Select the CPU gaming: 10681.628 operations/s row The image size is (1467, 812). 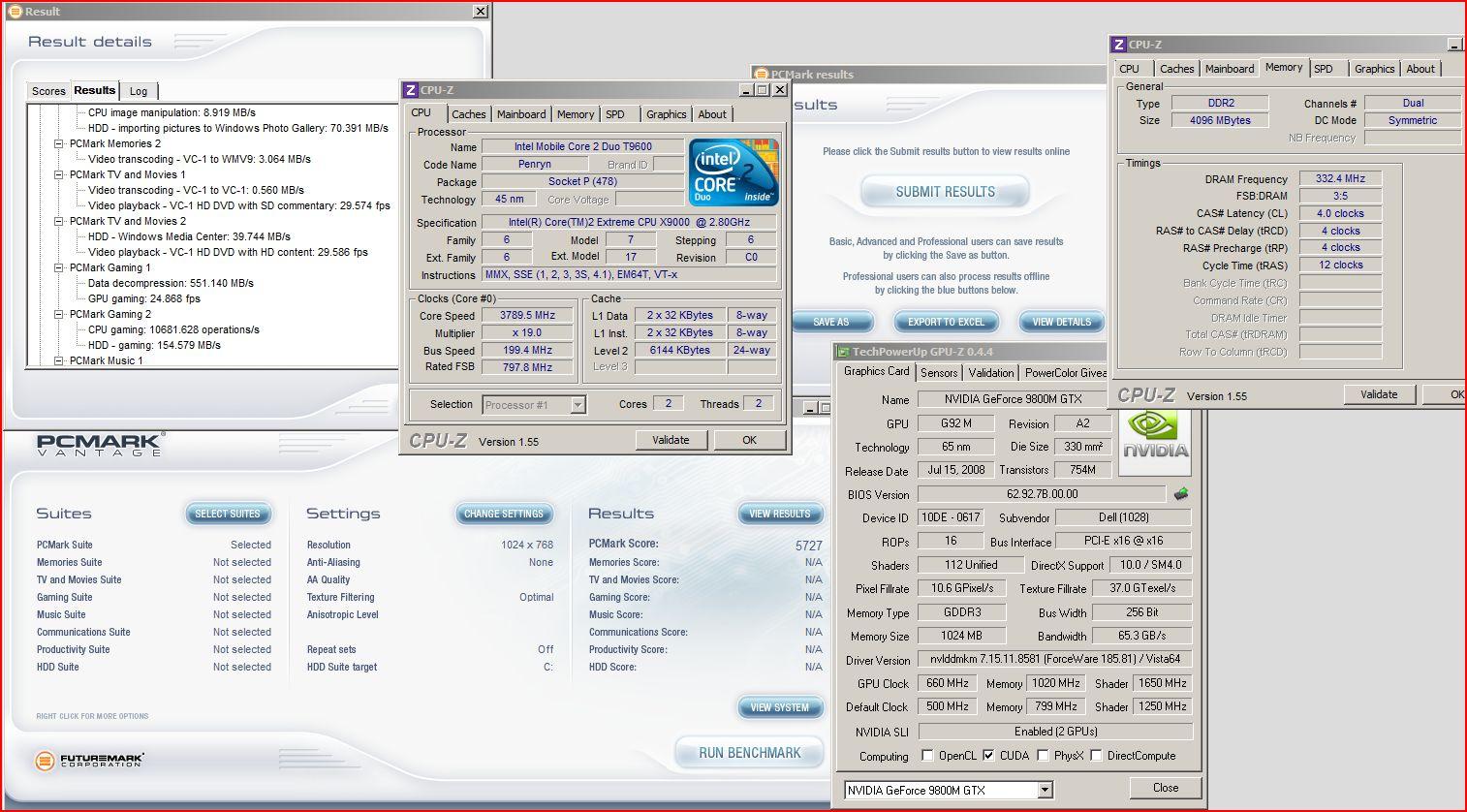[173, 329]
